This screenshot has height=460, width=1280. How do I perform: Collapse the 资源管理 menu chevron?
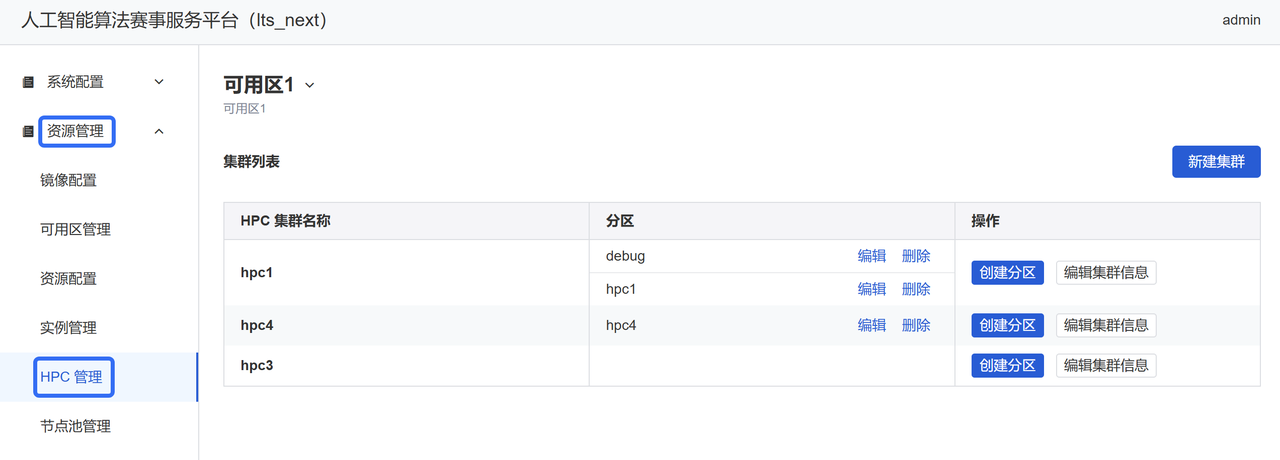point(159,131)
